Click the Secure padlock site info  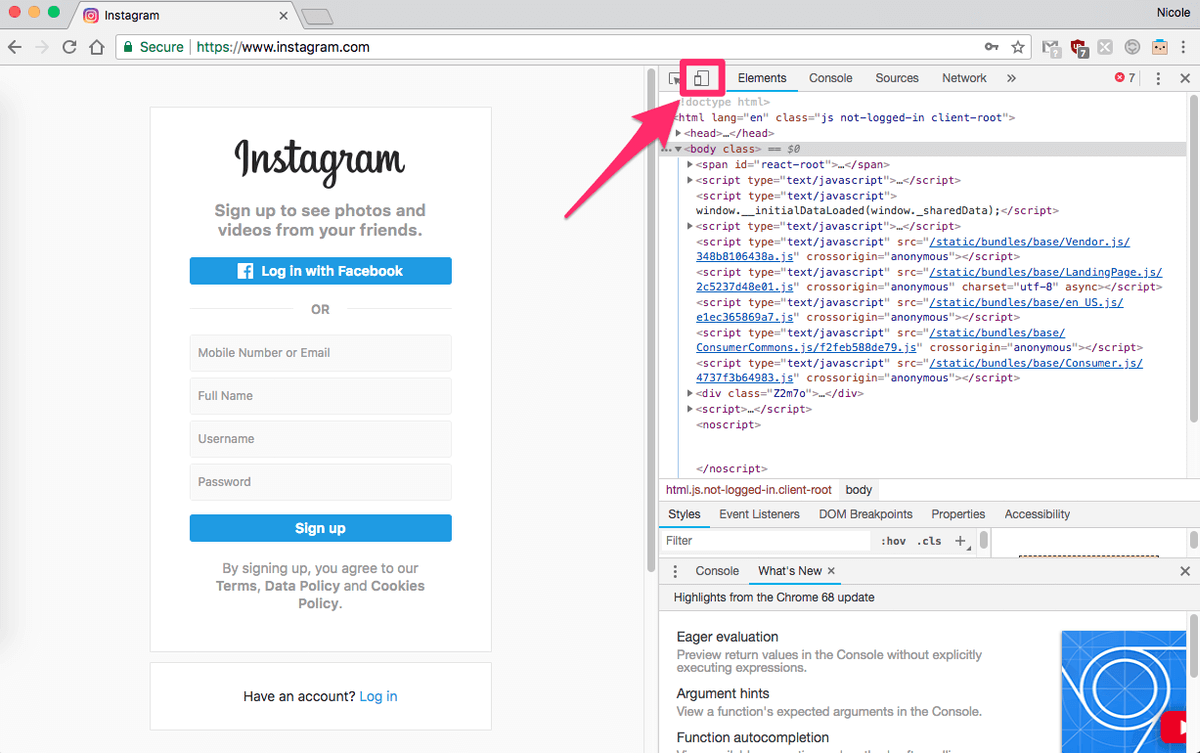coord(152,47)
